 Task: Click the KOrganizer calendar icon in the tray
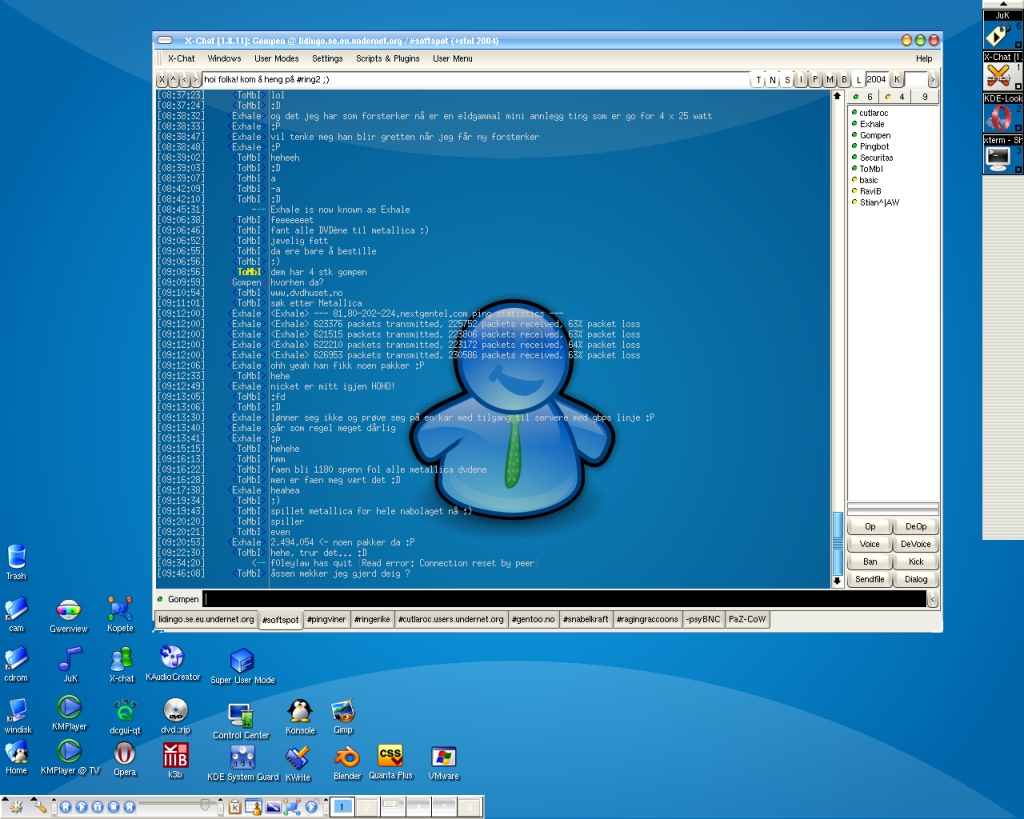tap(253, 807)
